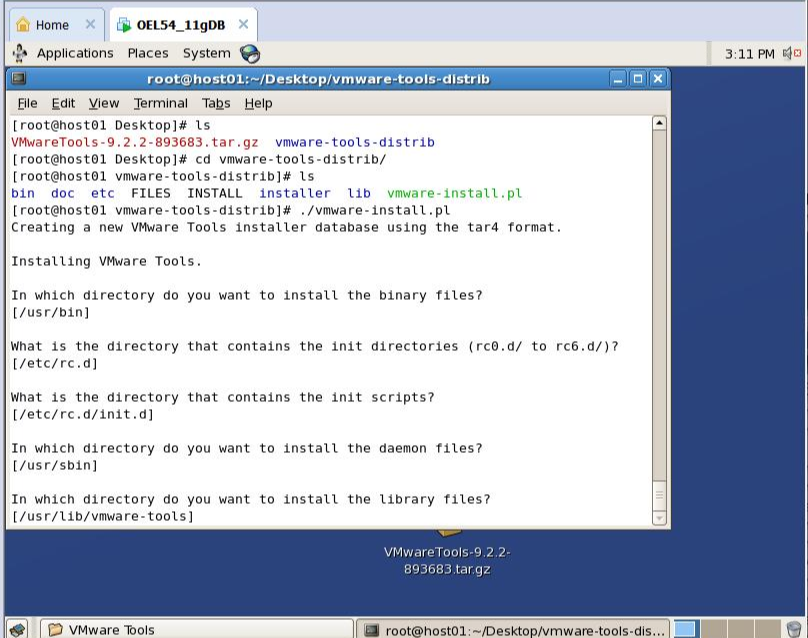Click the Applications menu foot icon

[20, 54]
